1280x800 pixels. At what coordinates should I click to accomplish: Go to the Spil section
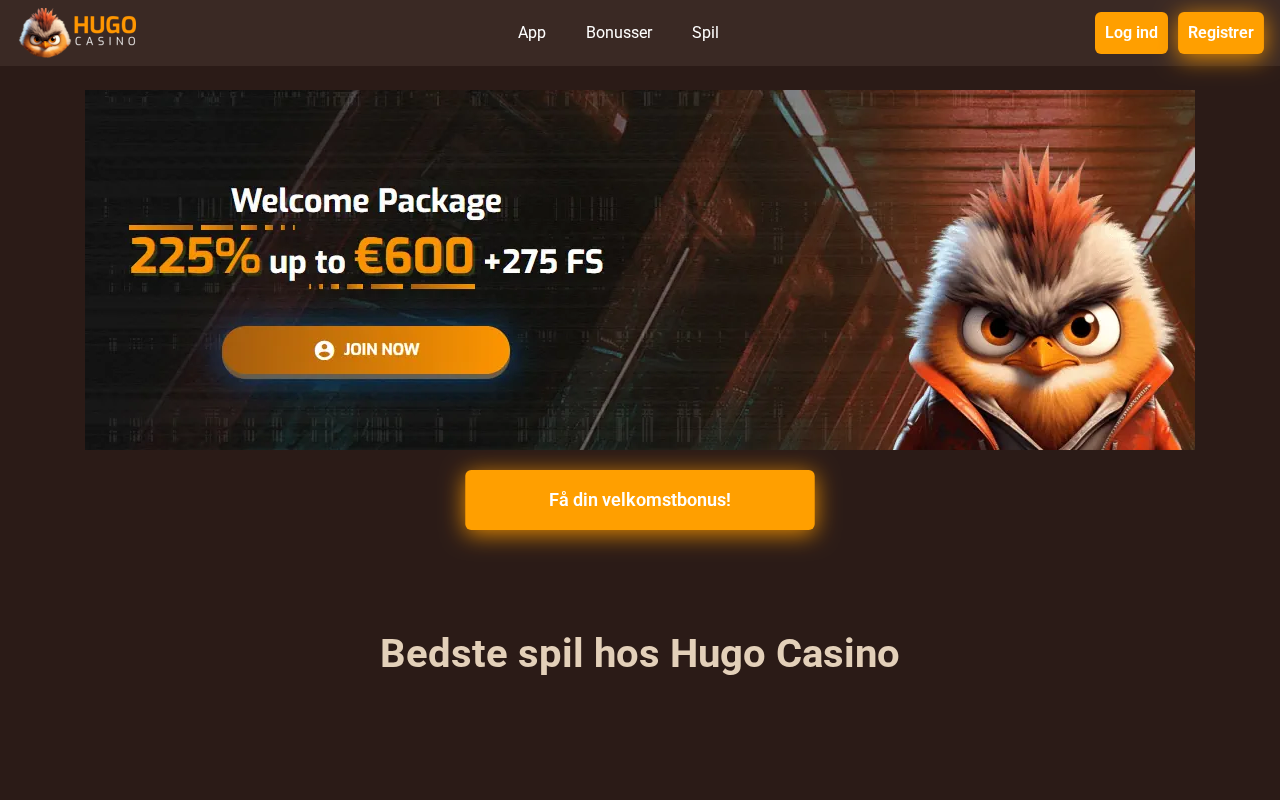click(x=705, y=33)
